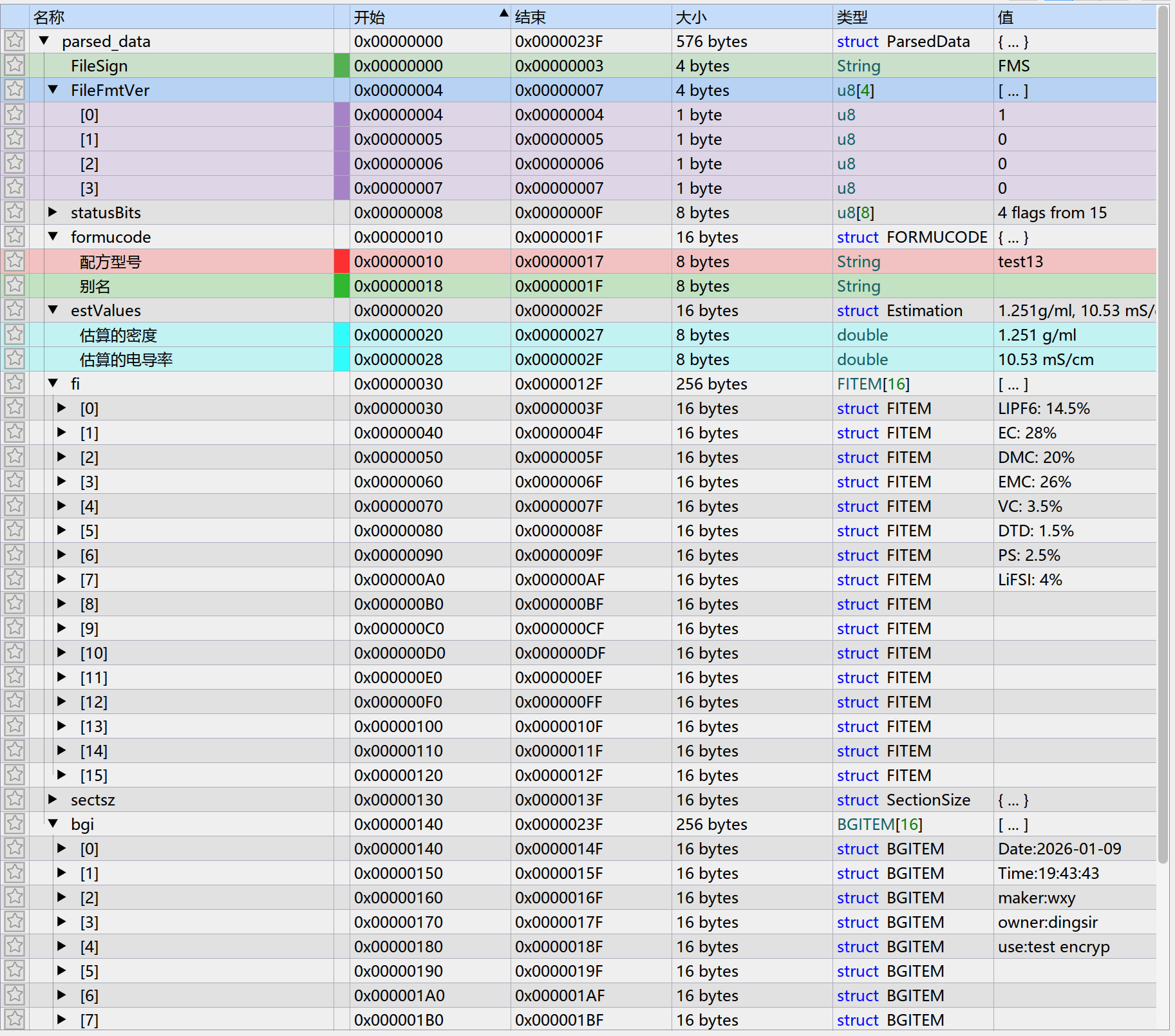Select the test13 value cell
The height and width of the screenshot is (1036, 1175).
(x=1075, y=261)
